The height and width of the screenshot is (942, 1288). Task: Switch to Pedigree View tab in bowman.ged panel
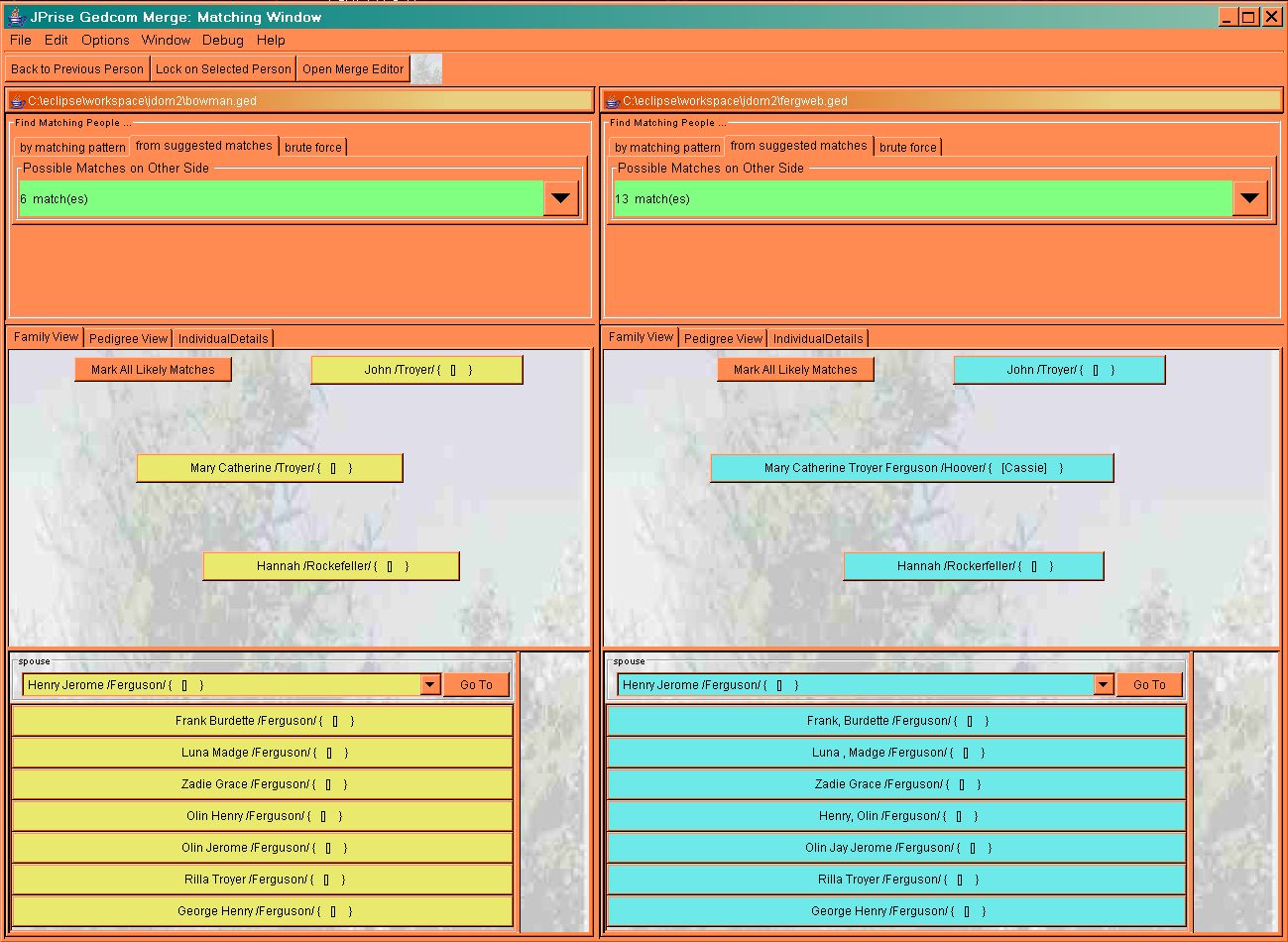[x=128, y=338]
